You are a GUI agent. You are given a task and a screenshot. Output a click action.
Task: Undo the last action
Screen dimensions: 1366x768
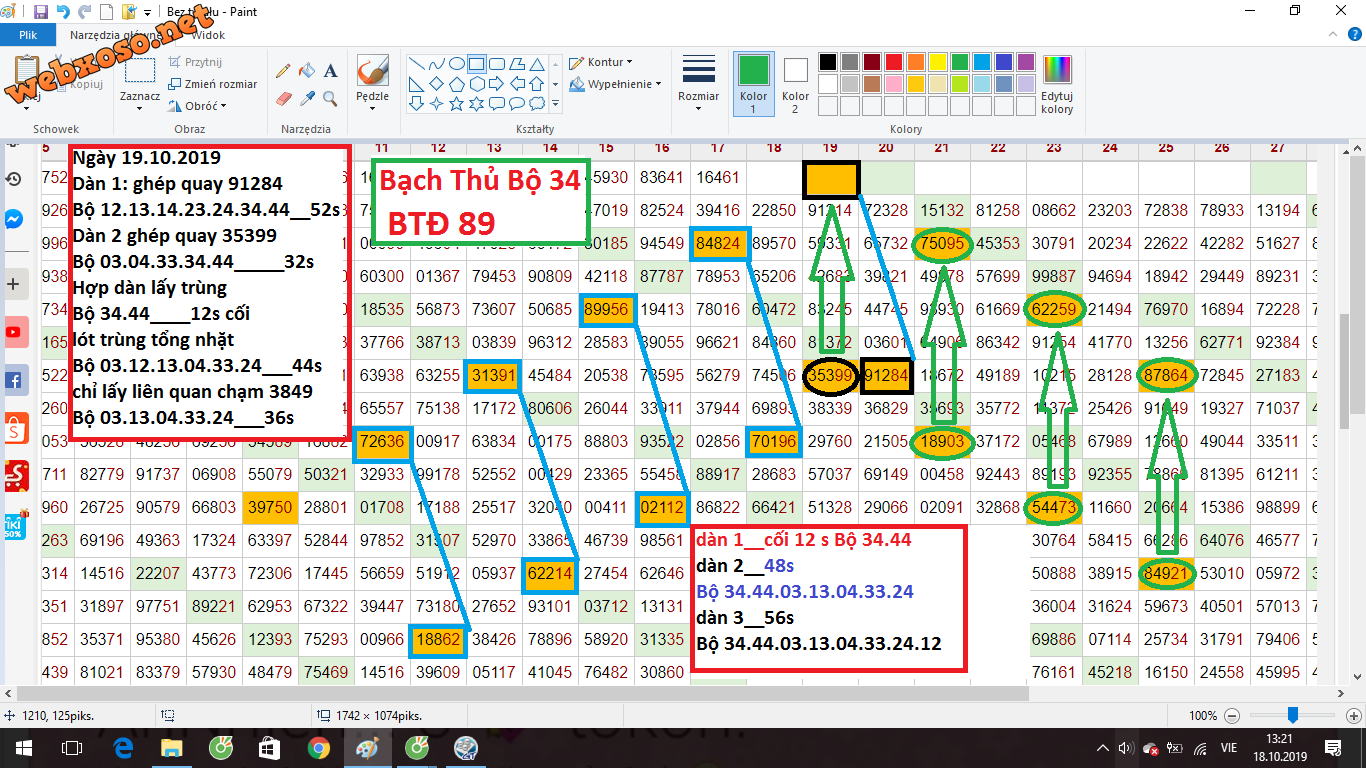pyautogui.click(x=63, y=12)
